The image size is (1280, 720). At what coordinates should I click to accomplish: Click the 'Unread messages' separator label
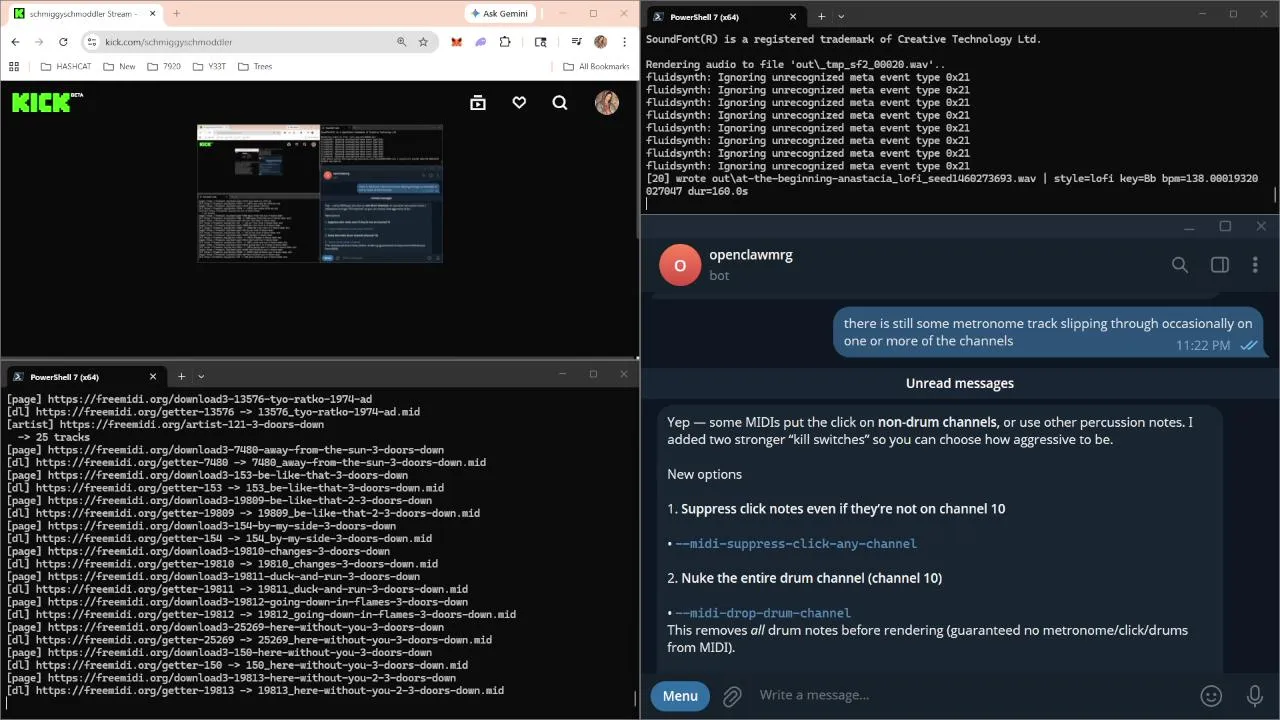(x=960, y=383)
